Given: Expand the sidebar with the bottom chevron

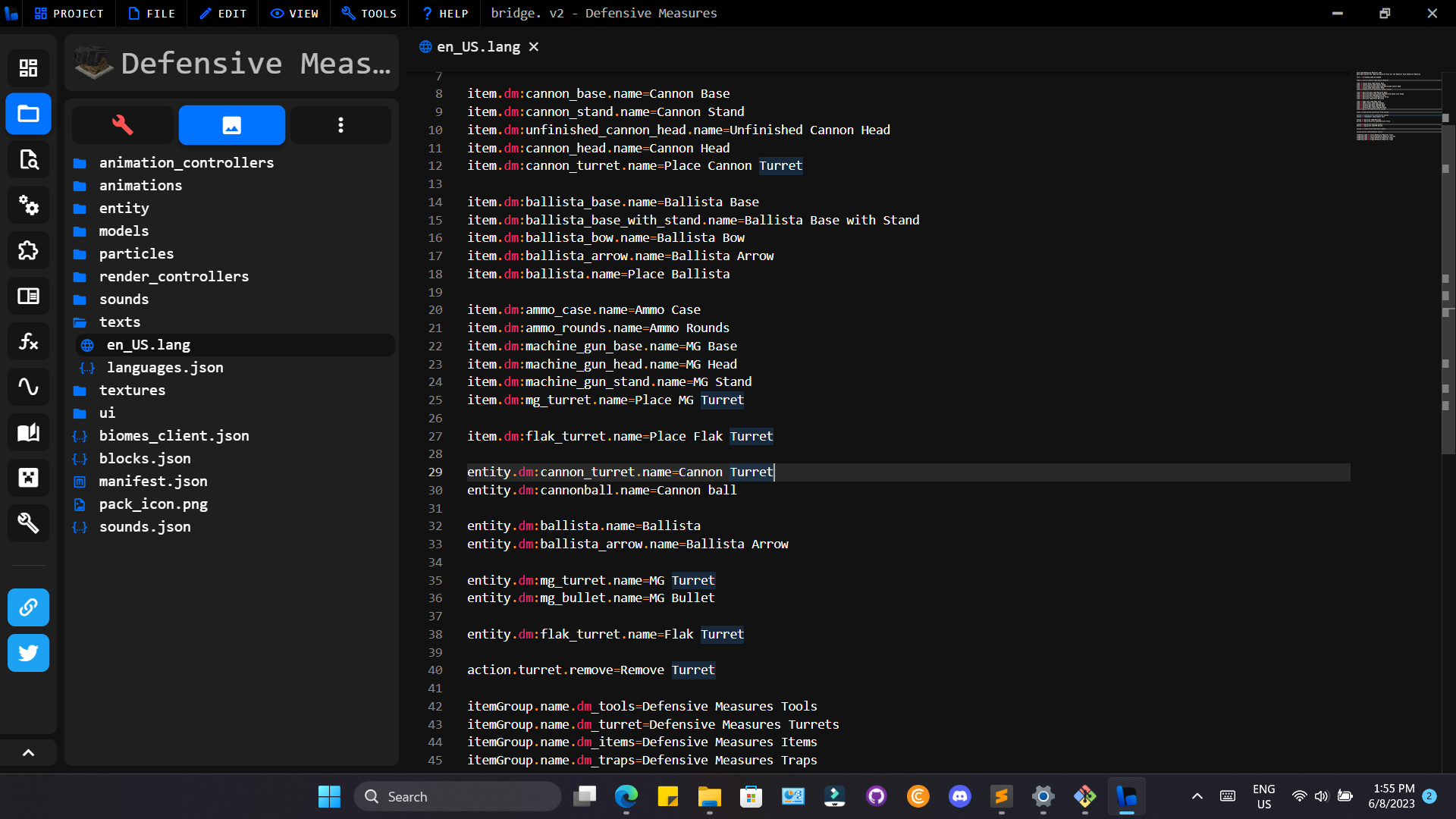Looking at the screenshot, I should point(28,753).
